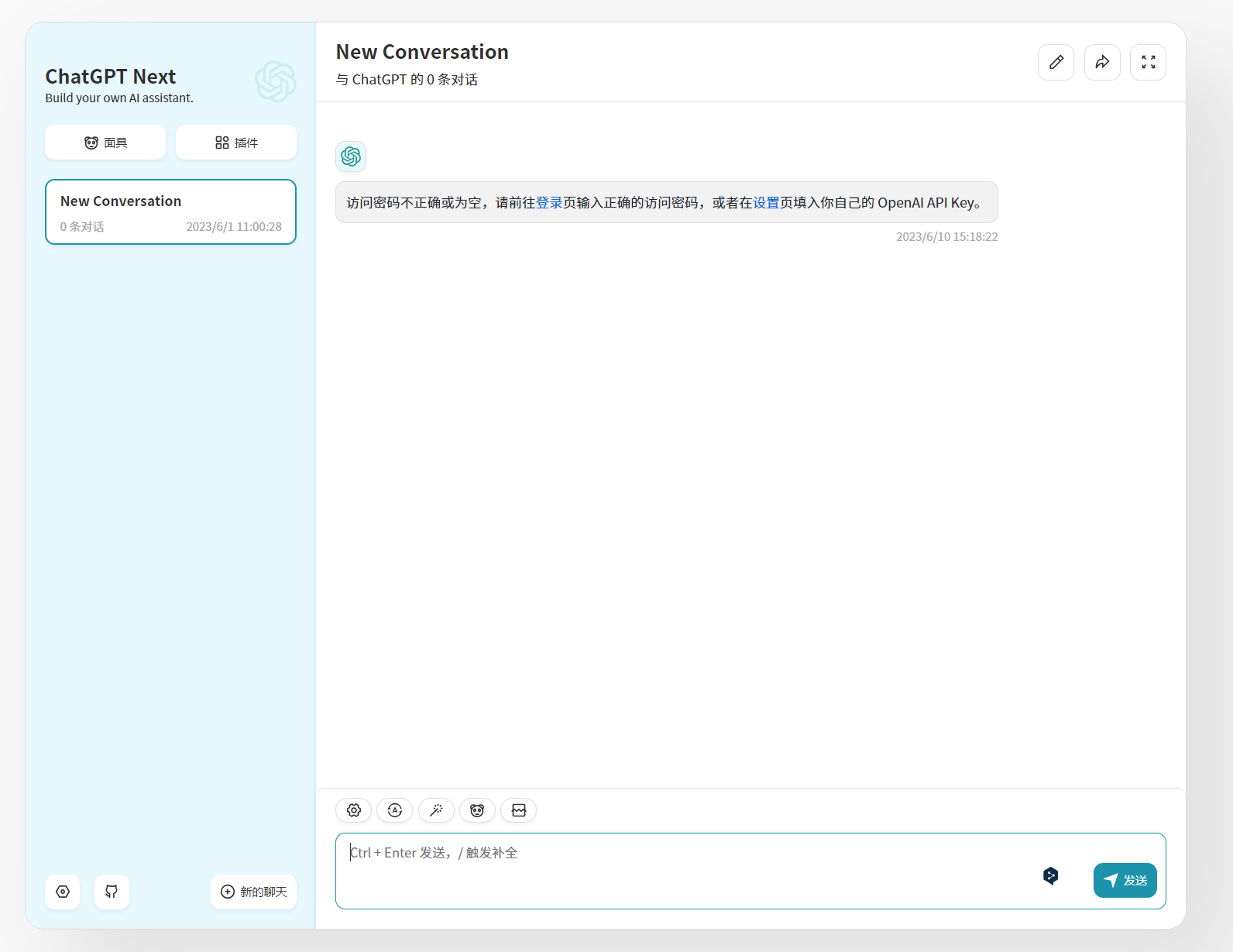Open chat settings gear above the input box
Screen dimensions: 1233x952
pyautogui.click(x=354, y=810)
